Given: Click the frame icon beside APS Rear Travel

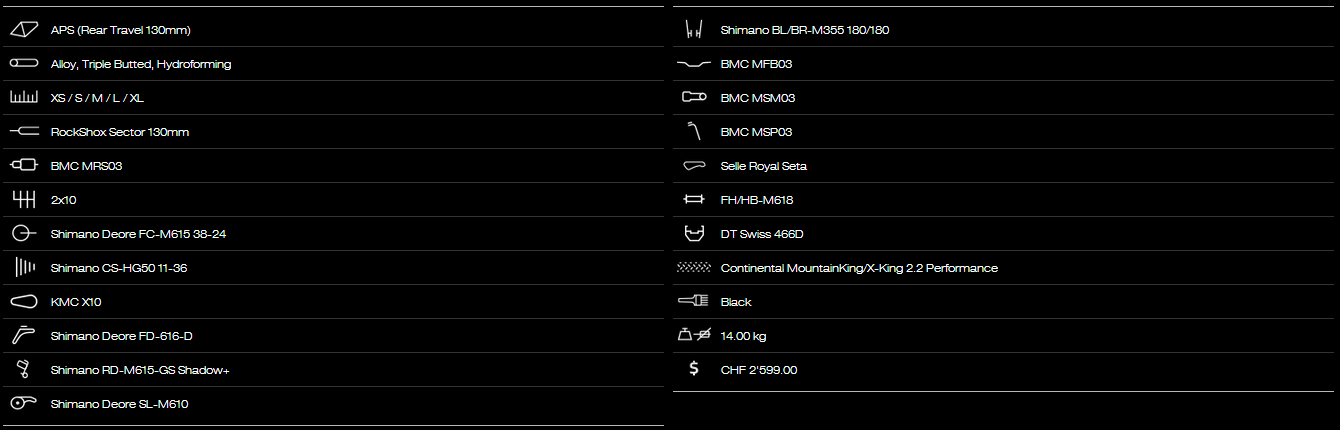Looking at the screenshot, I should click(x=23, y=30).
